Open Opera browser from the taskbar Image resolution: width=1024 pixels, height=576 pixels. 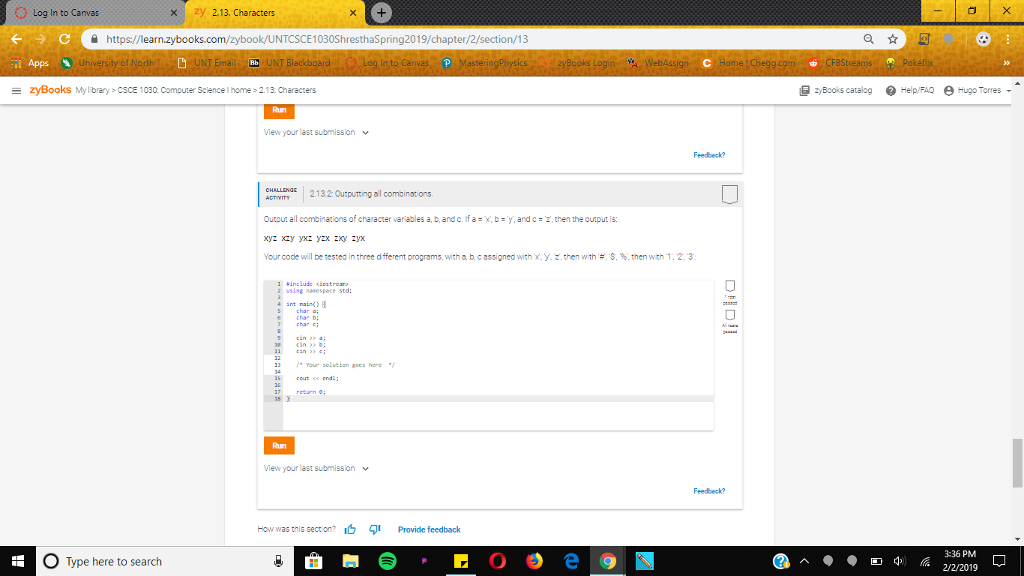tap(498, 561)
